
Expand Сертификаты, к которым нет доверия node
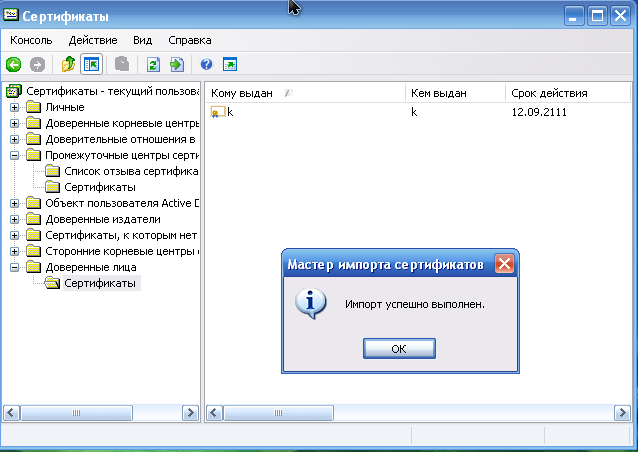(x=14, y=235)
